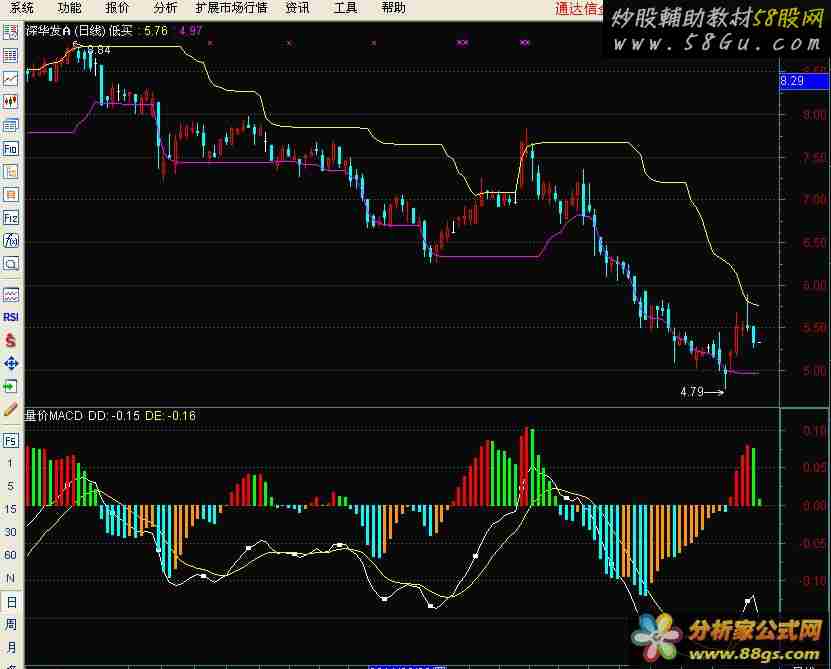The image size is (831, 669).
Task: Click the F5 chart switch icon
Action: (x=11, y=441)
